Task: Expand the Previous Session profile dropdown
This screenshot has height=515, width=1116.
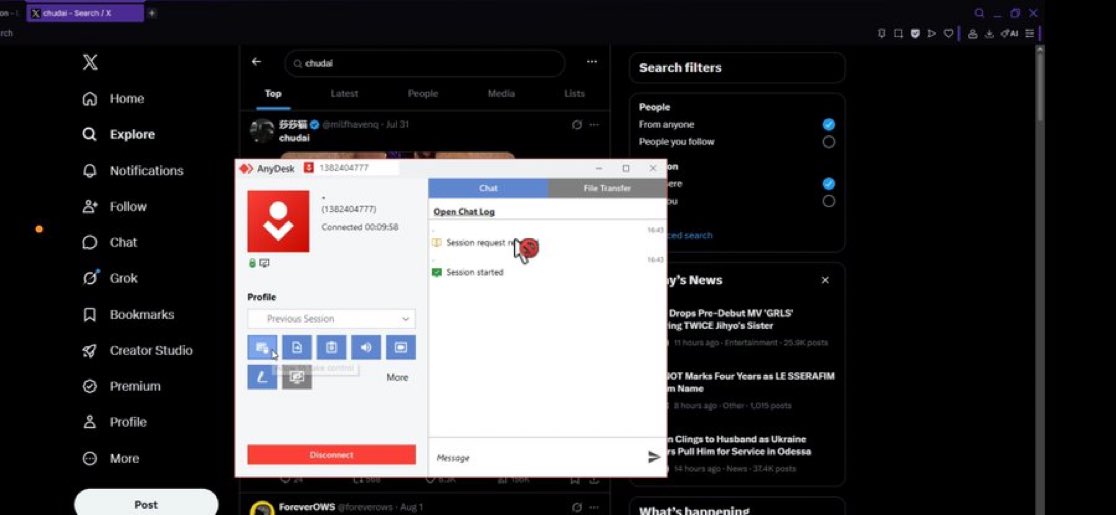Action: [x=332, y=319]
